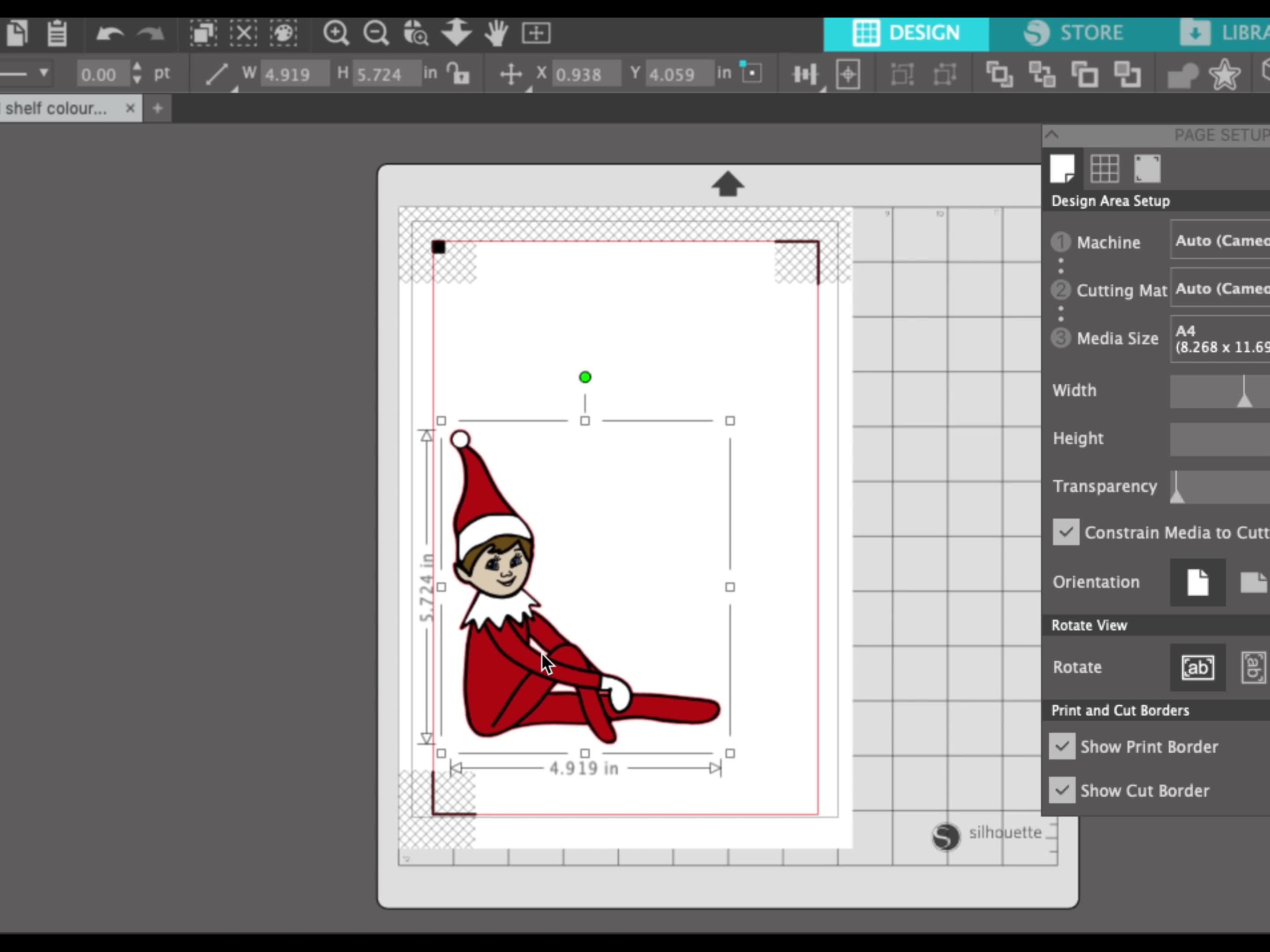Select the Zoom Out tool
The height and width of the screenshot is (952, 1270).
[377, 33]
